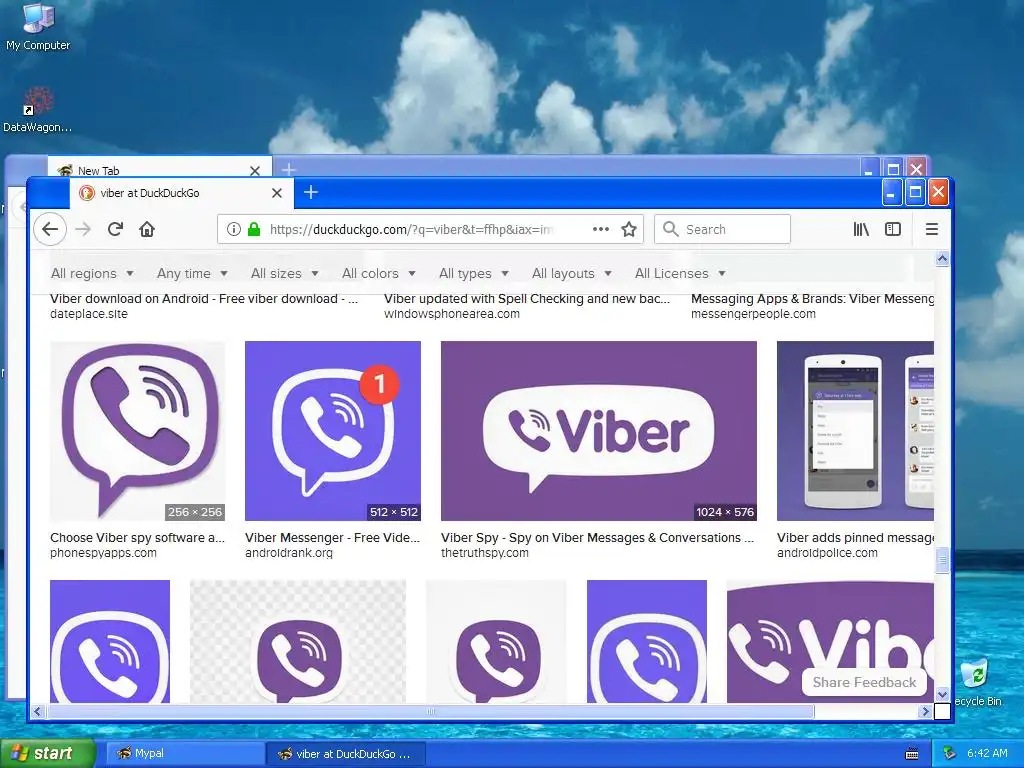Image resolution: width=1024 pixels, height=768 pixels.
Task: Bookmark this page with the star icon
Action: [x=629, y=229]
